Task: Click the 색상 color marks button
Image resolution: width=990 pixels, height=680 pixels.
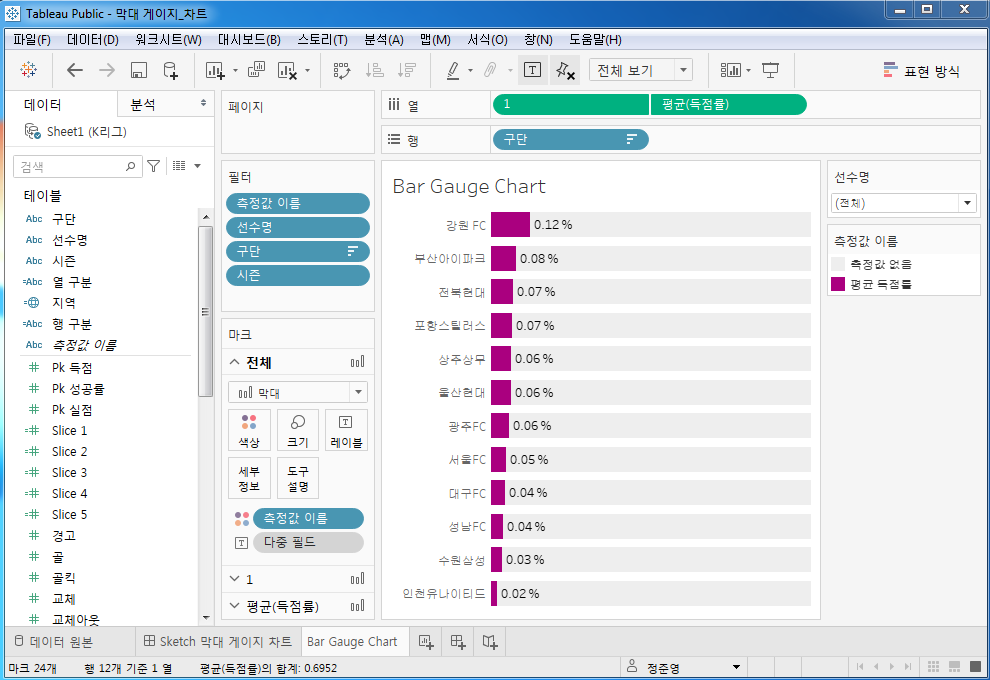Action: [x=249, y=431]
